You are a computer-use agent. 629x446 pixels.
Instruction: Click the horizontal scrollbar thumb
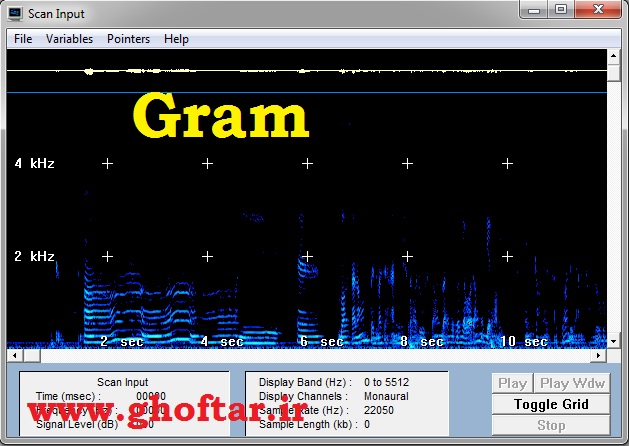coord(31,355)
